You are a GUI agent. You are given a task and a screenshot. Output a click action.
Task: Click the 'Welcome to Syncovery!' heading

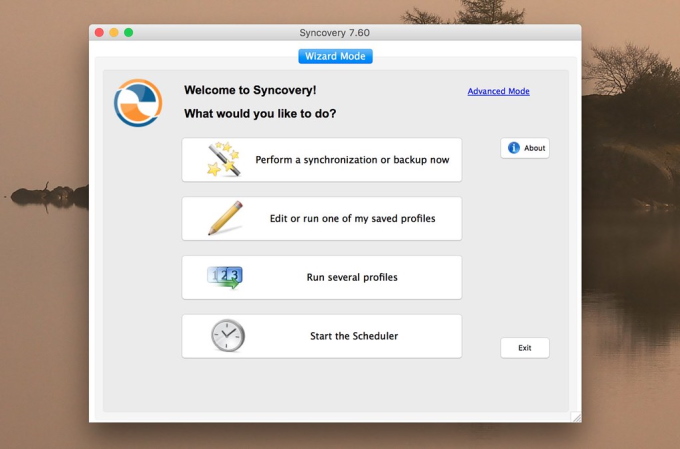tap(250, 90)
